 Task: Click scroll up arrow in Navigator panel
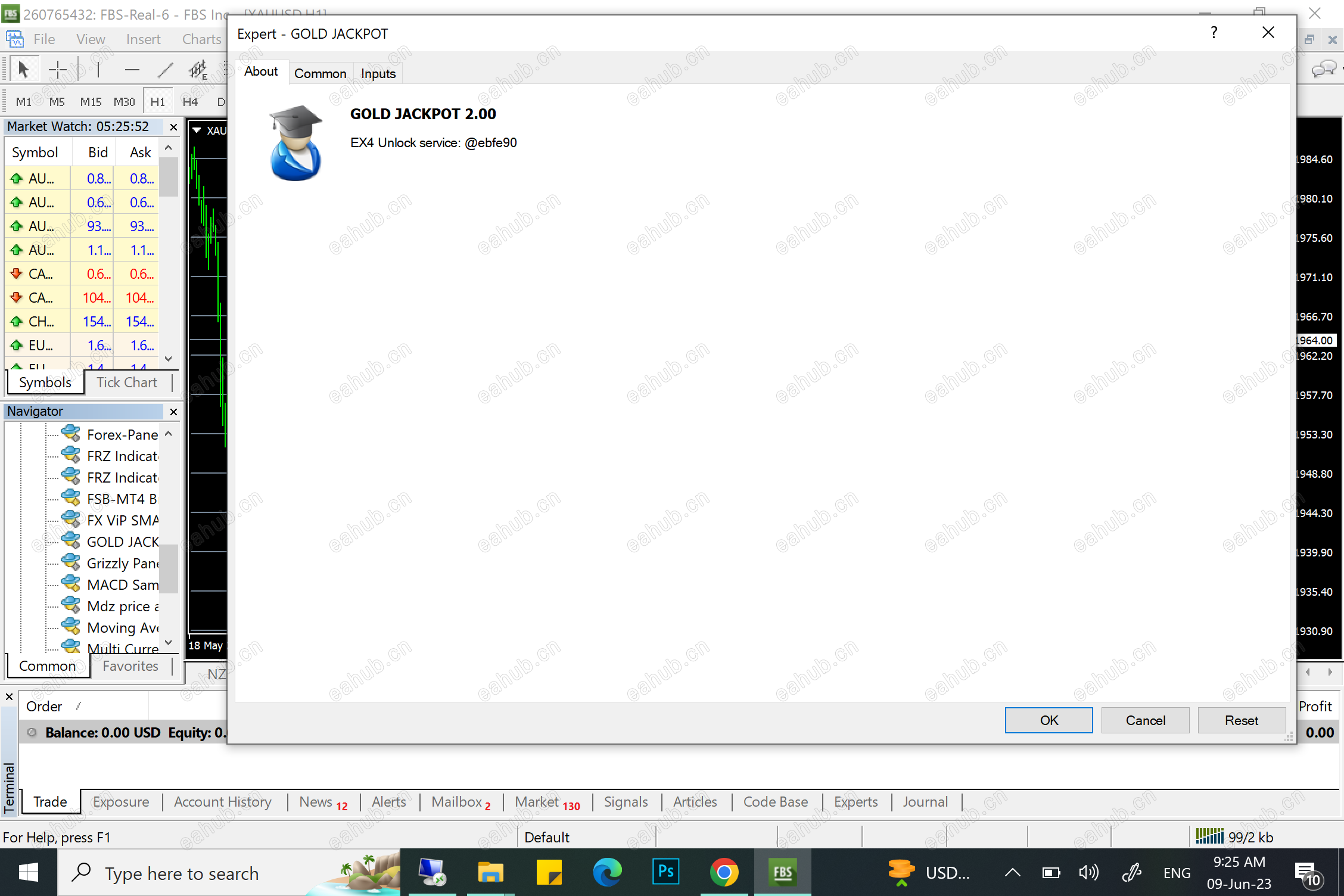169,434
